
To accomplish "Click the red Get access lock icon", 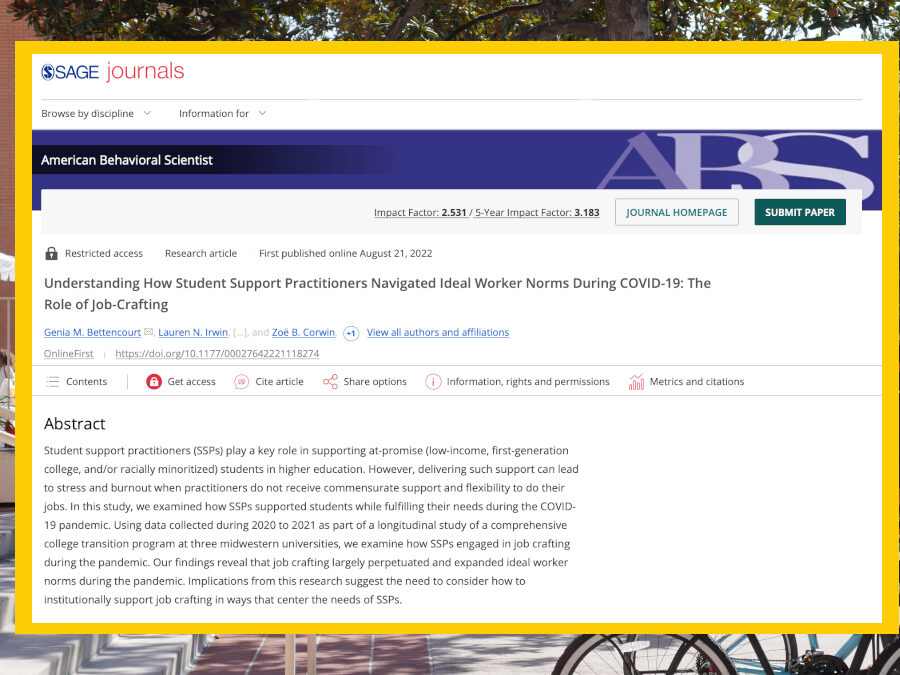I will point(154,382).
